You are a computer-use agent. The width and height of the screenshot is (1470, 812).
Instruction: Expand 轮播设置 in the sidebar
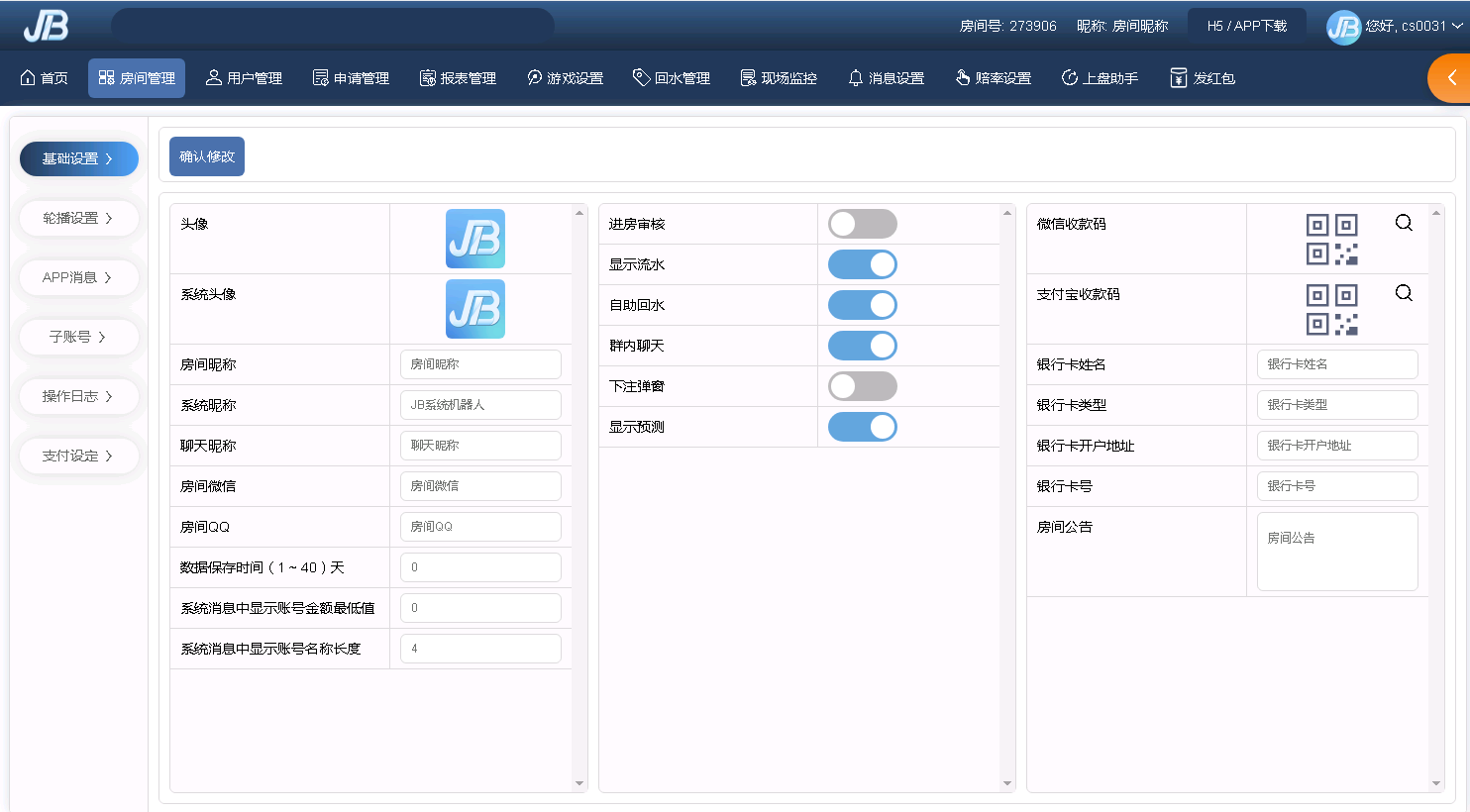click(x=78, y=218)
